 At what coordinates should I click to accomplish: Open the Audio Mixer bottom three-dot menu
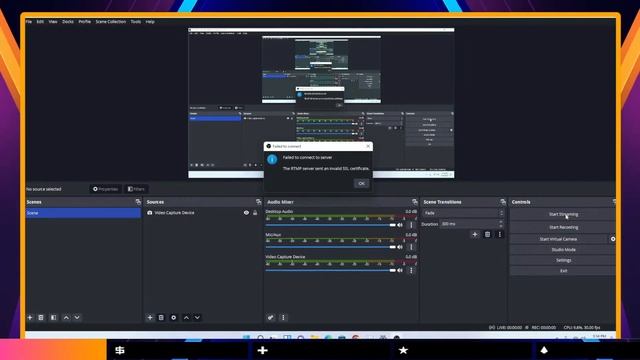tap(283, 317)
